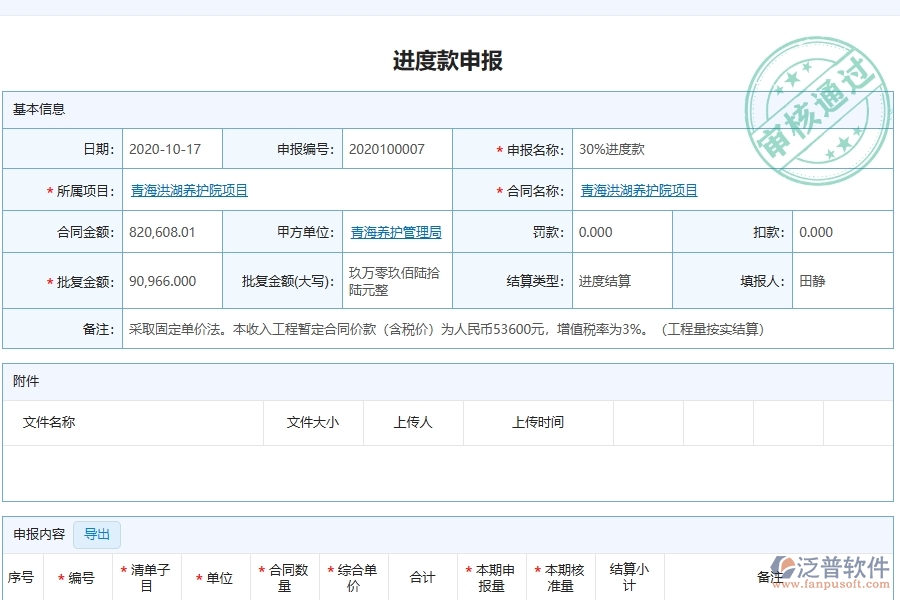Click the 导出 export button
900x600 pixels.
pos(96,535)
